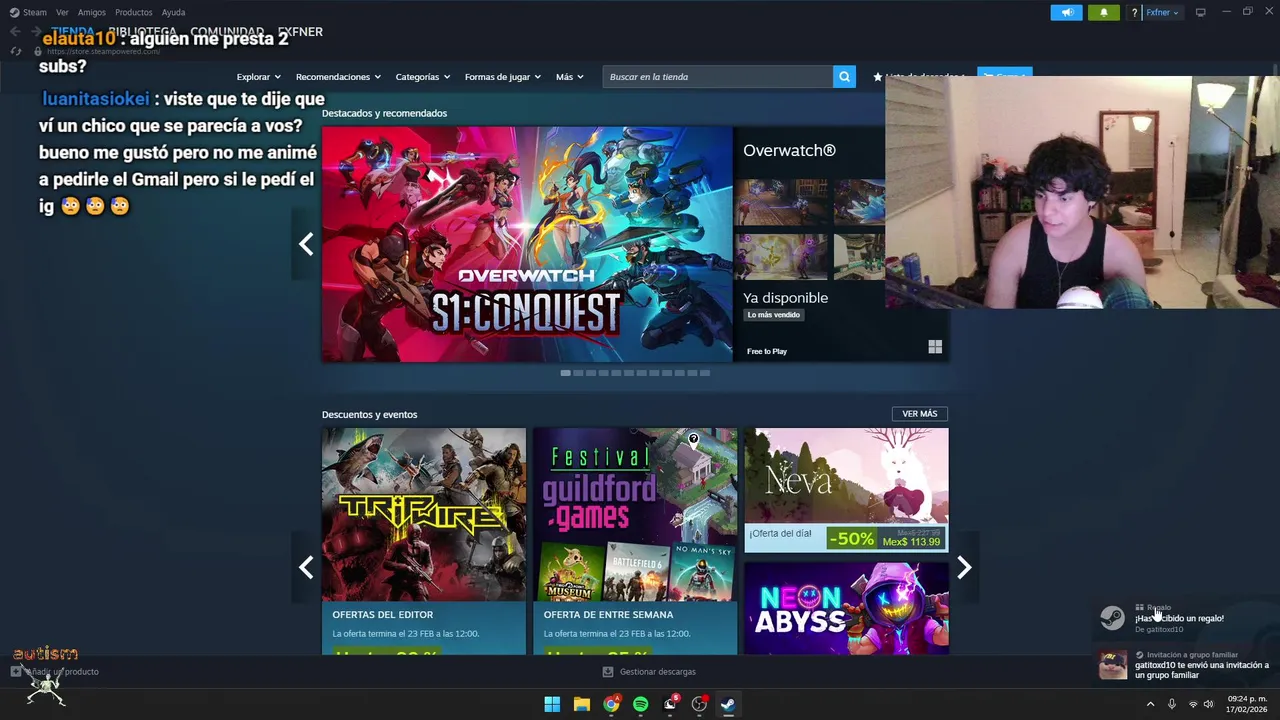Viewport: 1280px width, 720px height.
Task: Click the featured carousel previous arrow
Action: [306, 244]
